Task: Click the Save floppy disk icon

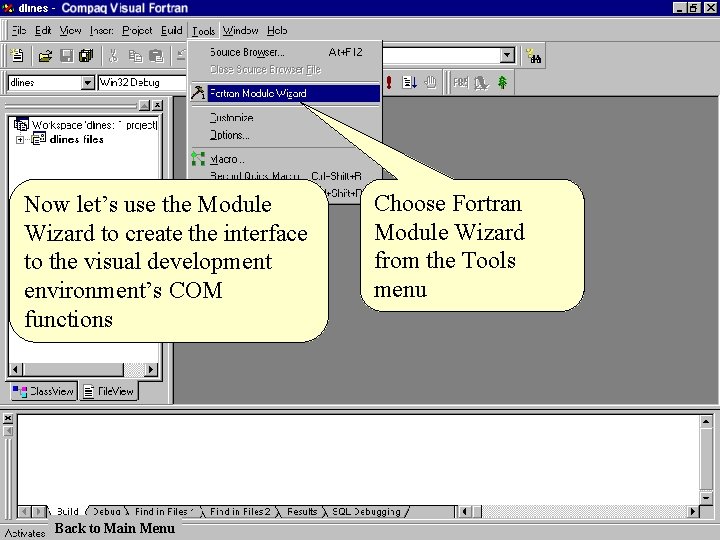Action: (x=67, y=56)
